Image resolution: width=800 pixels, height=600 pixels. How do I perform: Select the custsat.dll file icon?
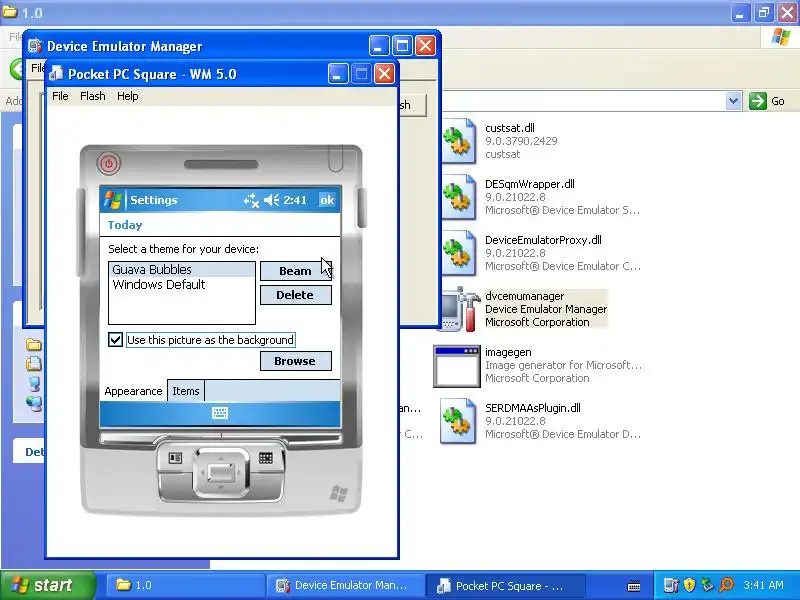[458, 141]
